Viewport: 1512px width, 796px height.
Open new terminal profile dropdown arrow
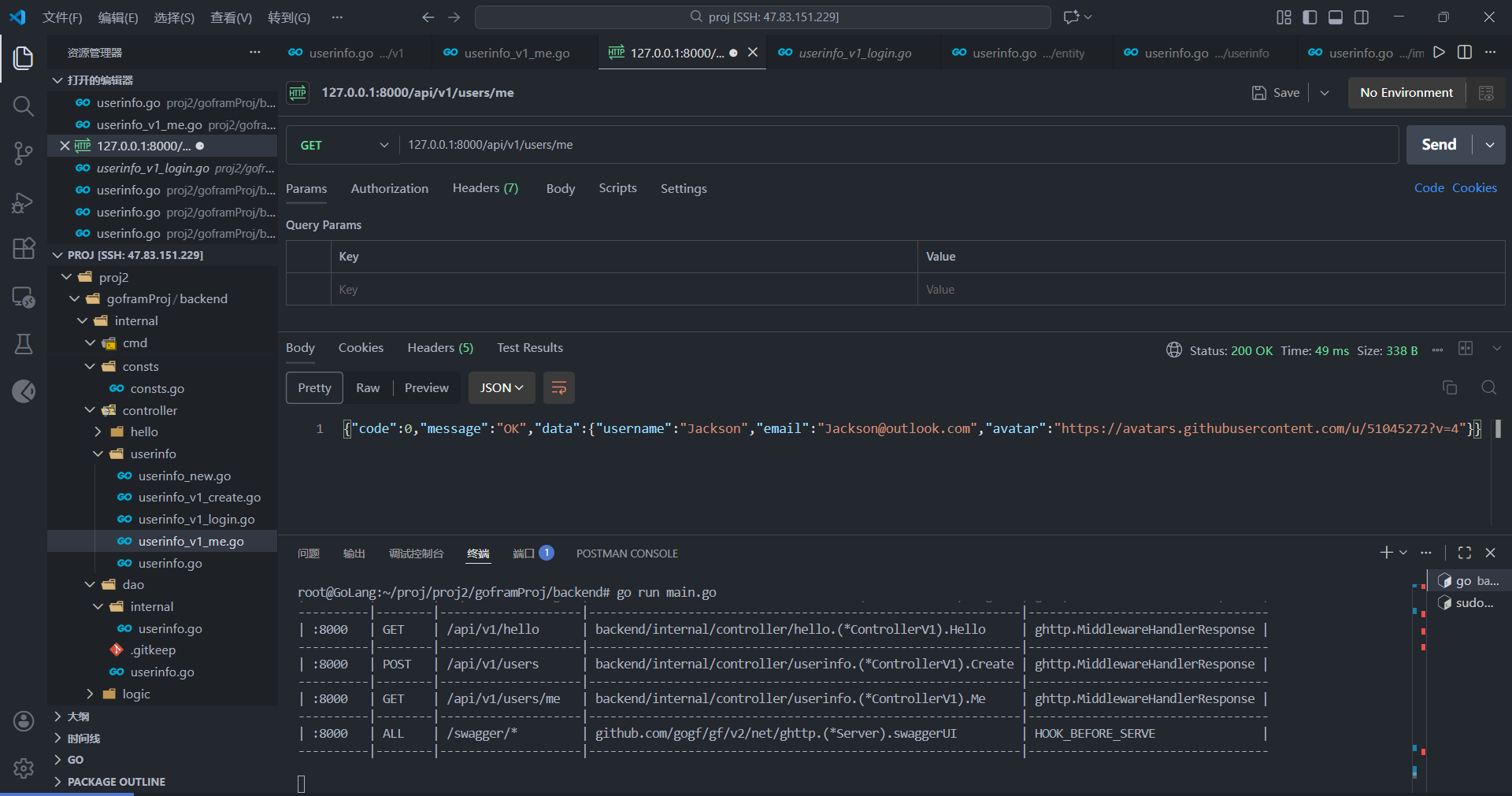point(1403,553)
